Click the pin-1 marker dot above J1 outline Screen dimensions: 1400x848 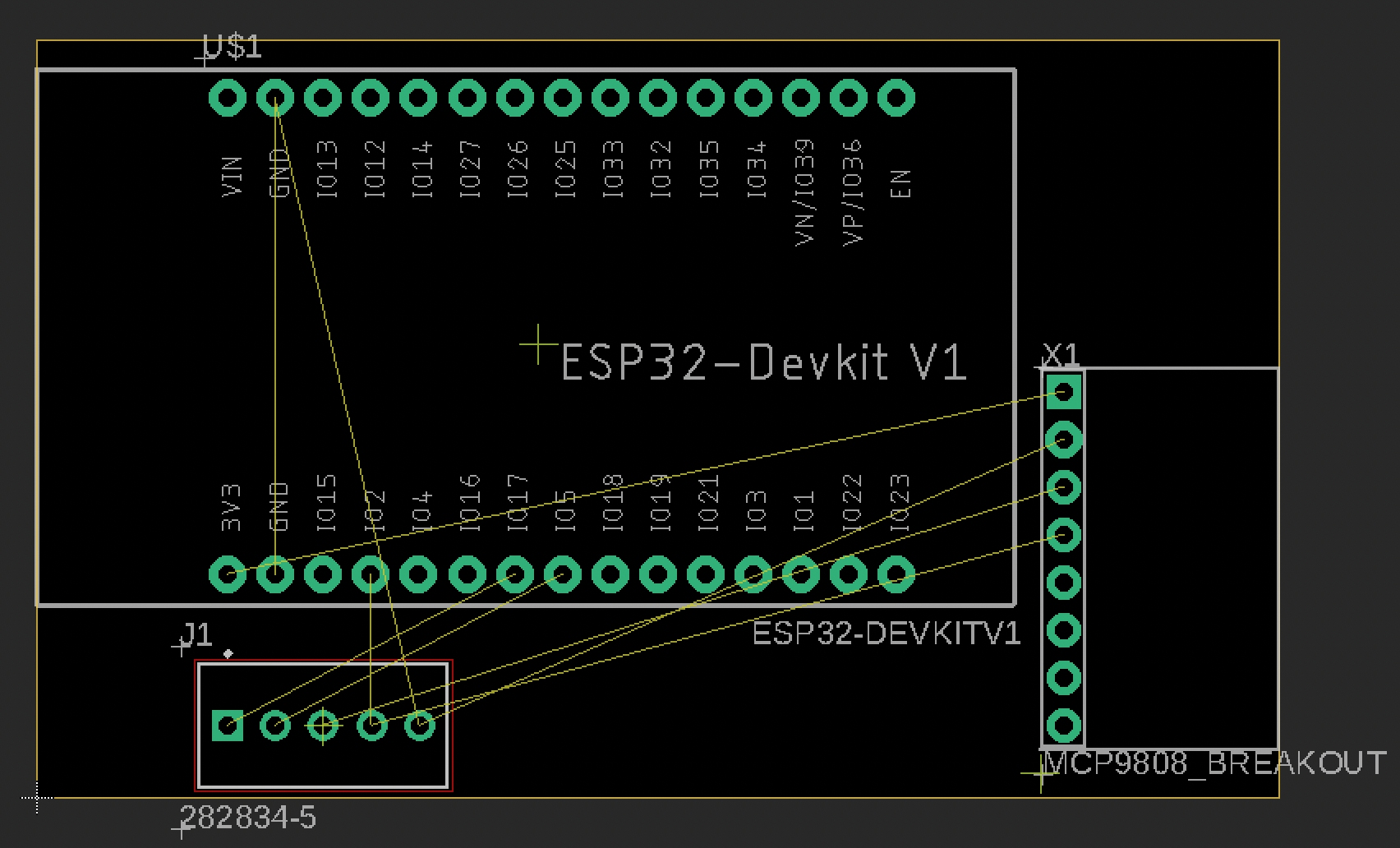(228, 654)
